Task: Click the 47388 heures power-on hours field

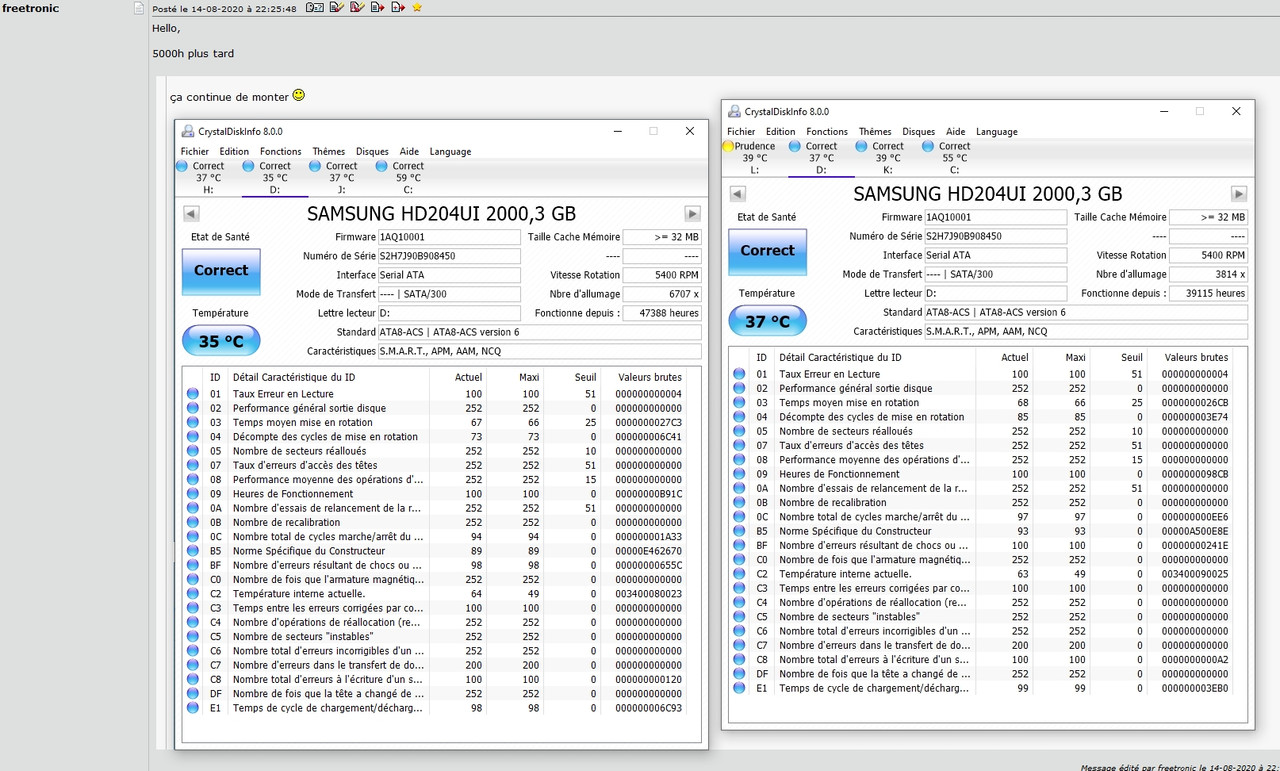Action: tap(661, 313)
